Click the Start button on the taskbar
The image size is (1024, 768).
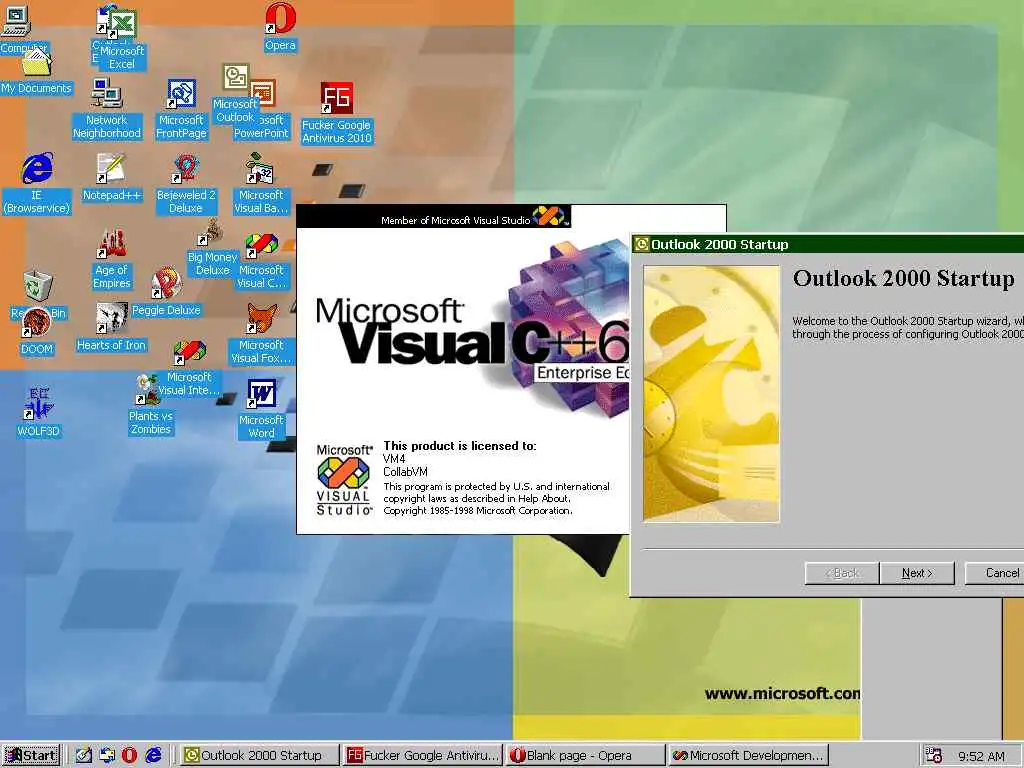31,755
